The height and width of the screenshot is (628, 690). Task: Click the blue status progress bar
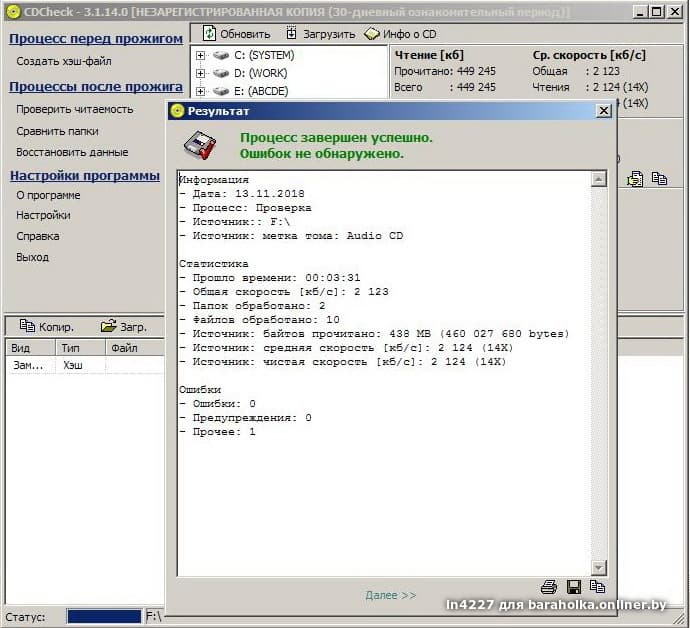pos(104,616)
